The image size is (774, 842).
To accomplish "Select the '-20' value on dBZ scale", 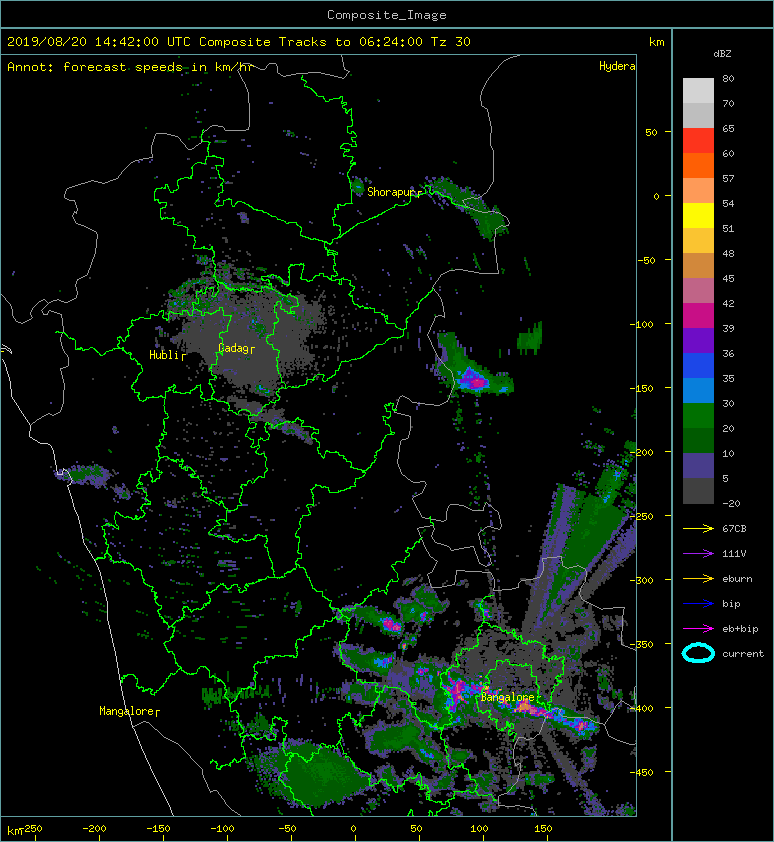I will [x=731, y=504].
